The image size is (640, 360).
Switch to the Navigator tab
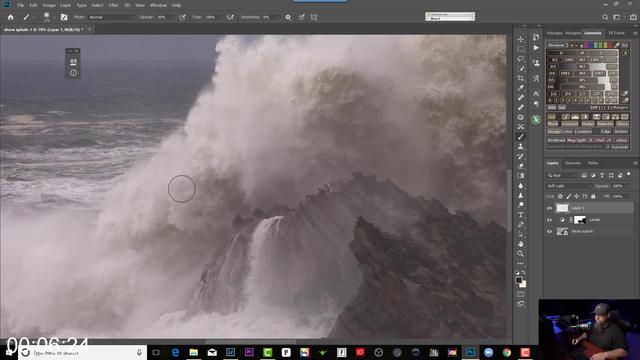pos(573,33)
